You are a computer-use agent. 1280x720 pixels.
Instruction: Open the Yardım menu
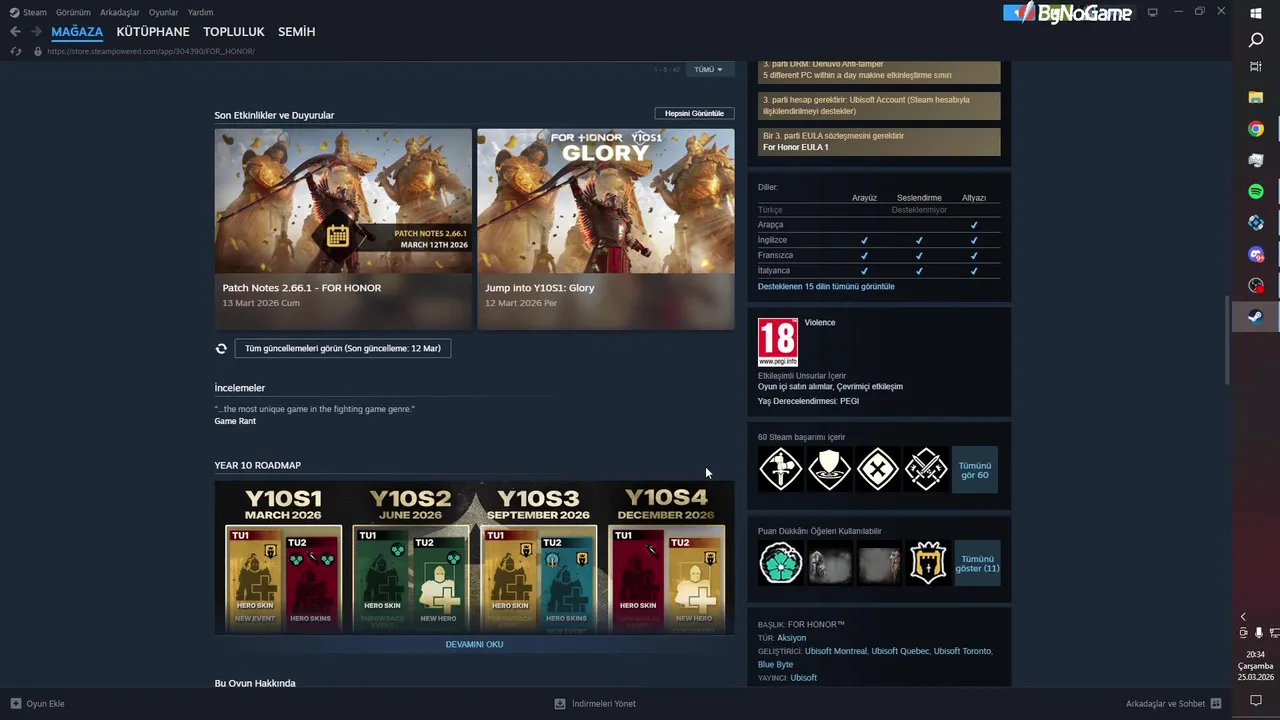(x=200, y=12)
